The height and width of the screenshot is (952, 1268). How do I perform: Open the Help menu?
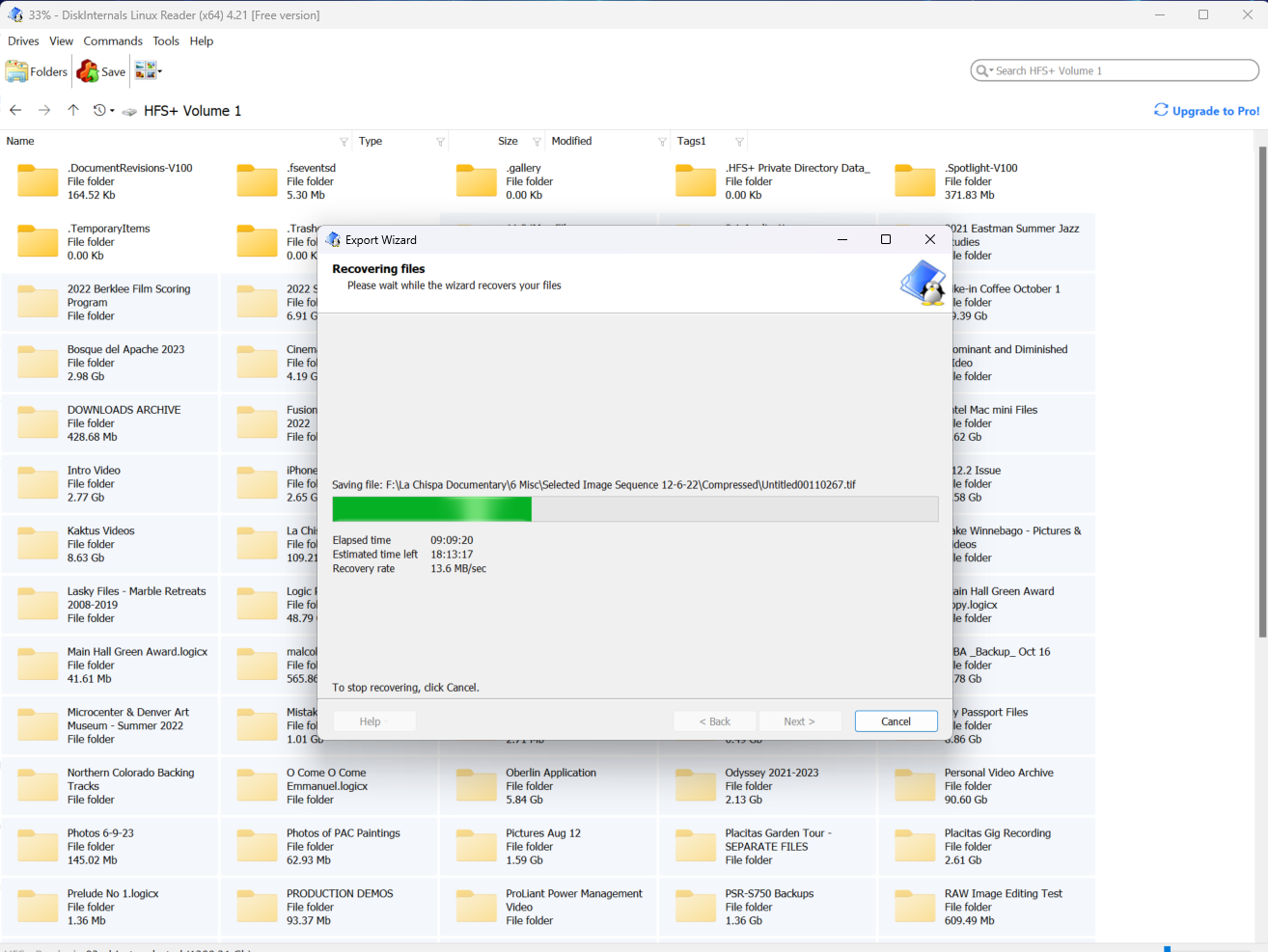[x=202, y=41]
